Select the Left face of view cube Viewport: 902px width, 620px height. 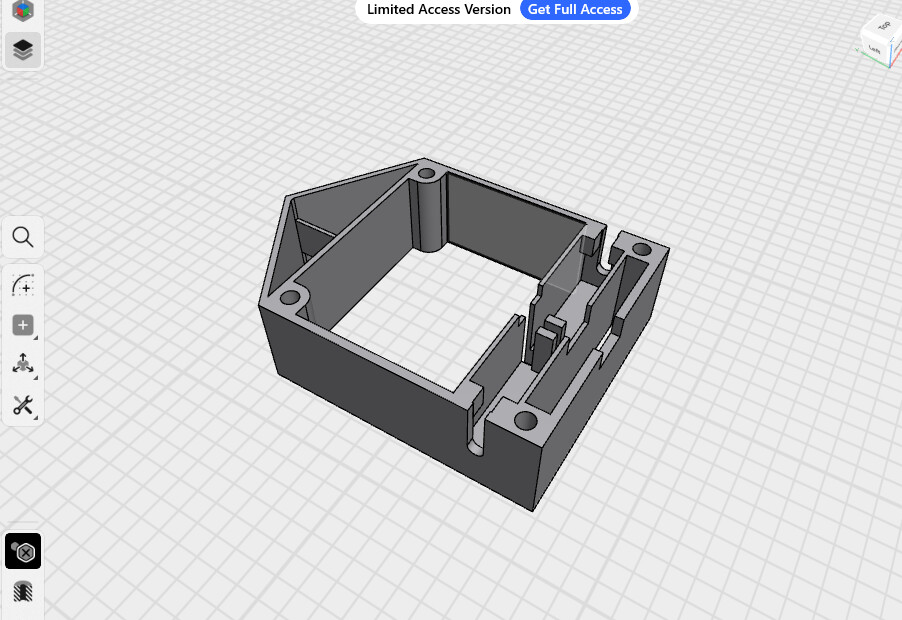(874, 49)
